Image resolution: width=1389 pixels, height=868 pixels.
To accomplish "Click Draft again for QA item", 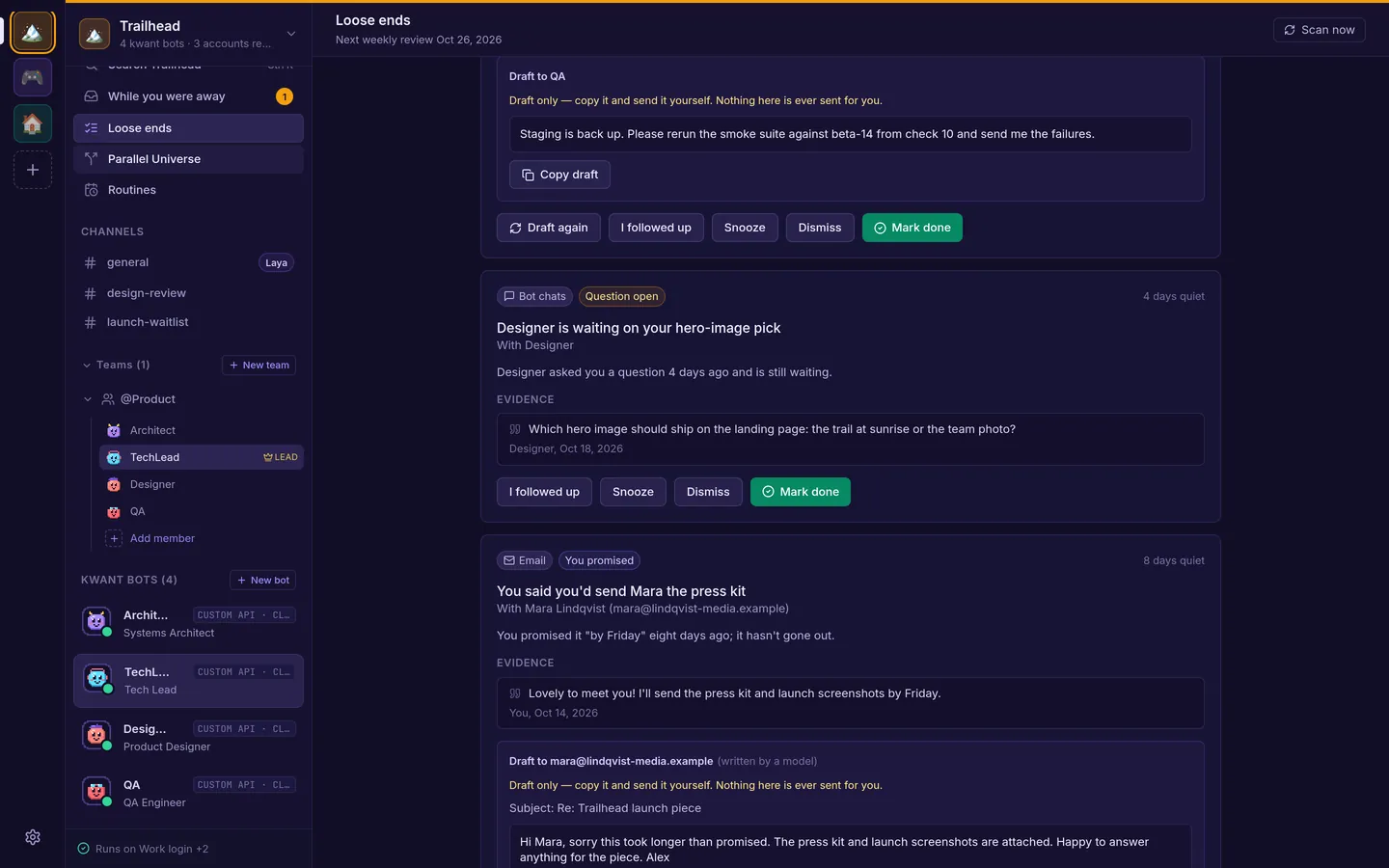I will point(548,228).
